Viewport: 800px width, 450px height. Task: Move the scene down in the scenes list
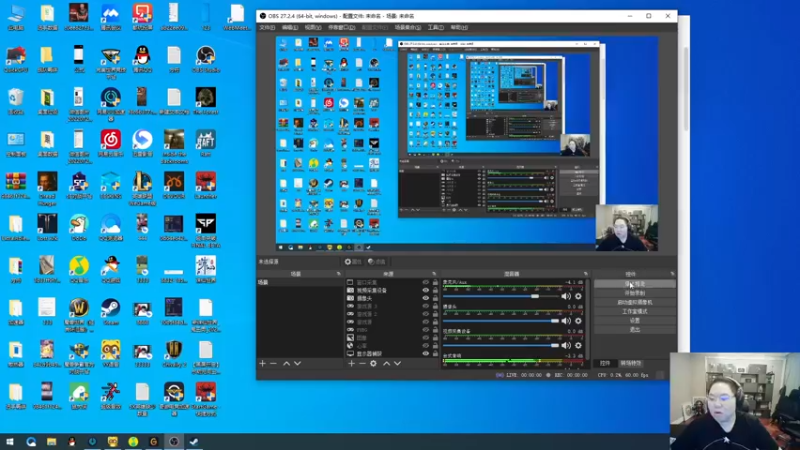[297, 363]
